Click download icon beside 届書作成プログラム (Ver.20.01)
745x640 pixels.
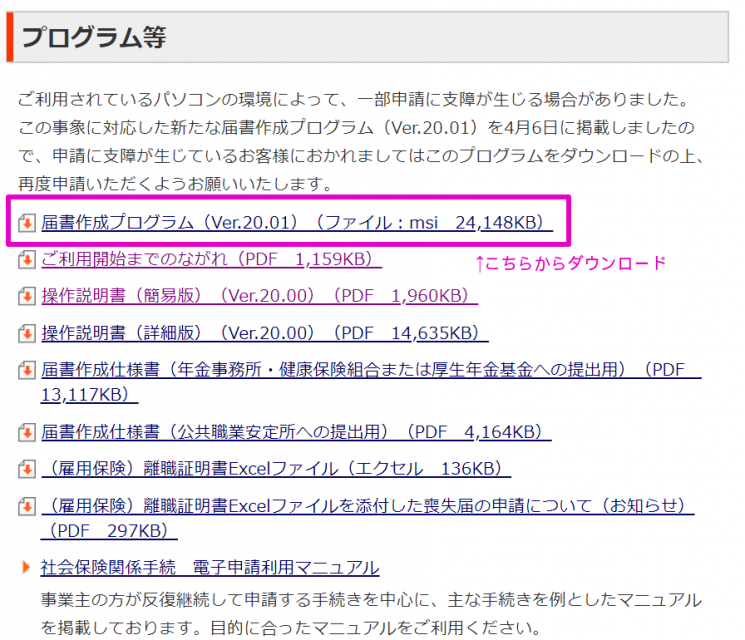point(27,223)
